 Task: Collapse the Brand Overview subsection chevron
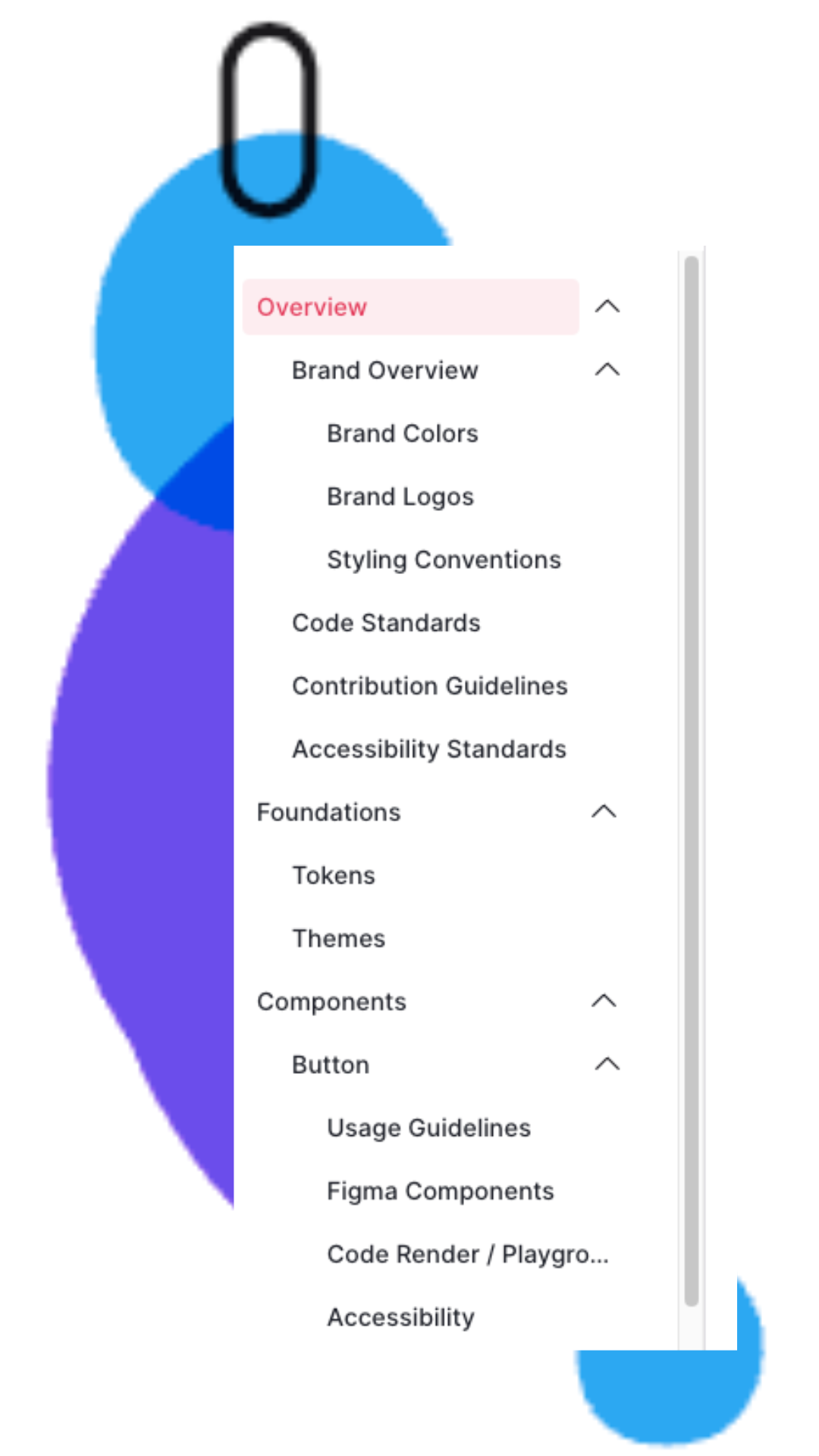click(x=608, y=369)
